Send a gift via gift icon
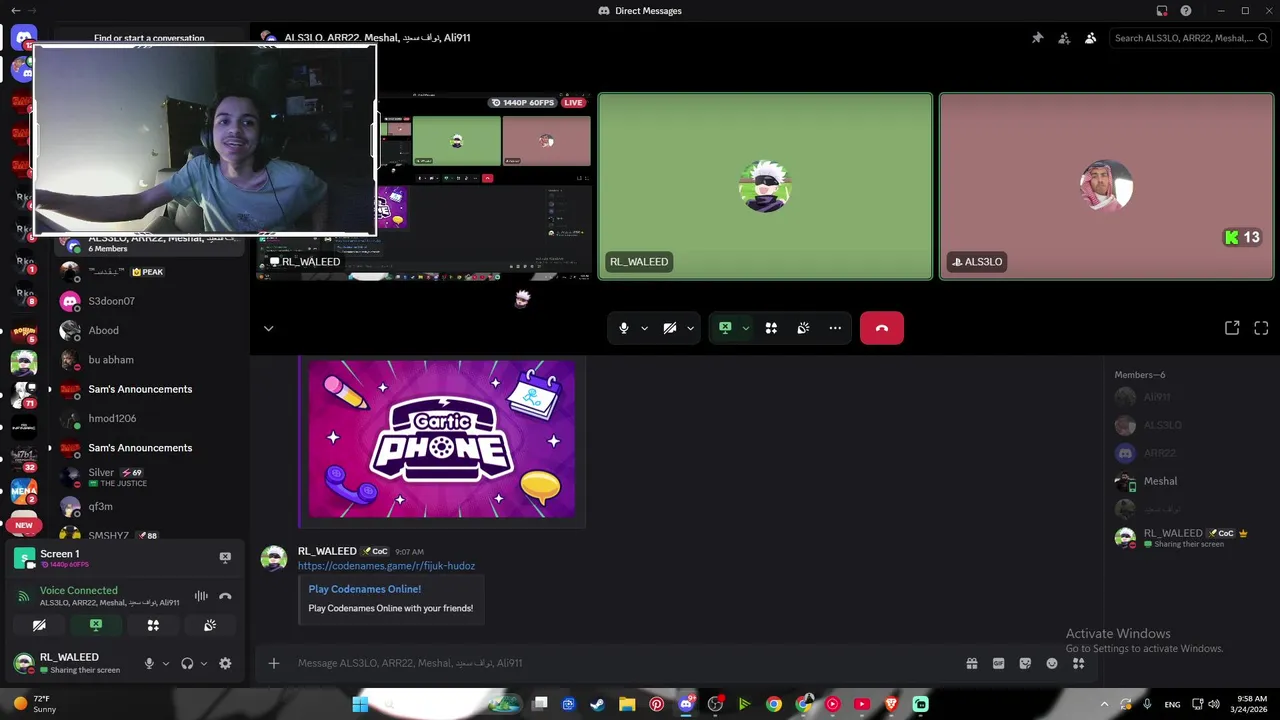 971,663
